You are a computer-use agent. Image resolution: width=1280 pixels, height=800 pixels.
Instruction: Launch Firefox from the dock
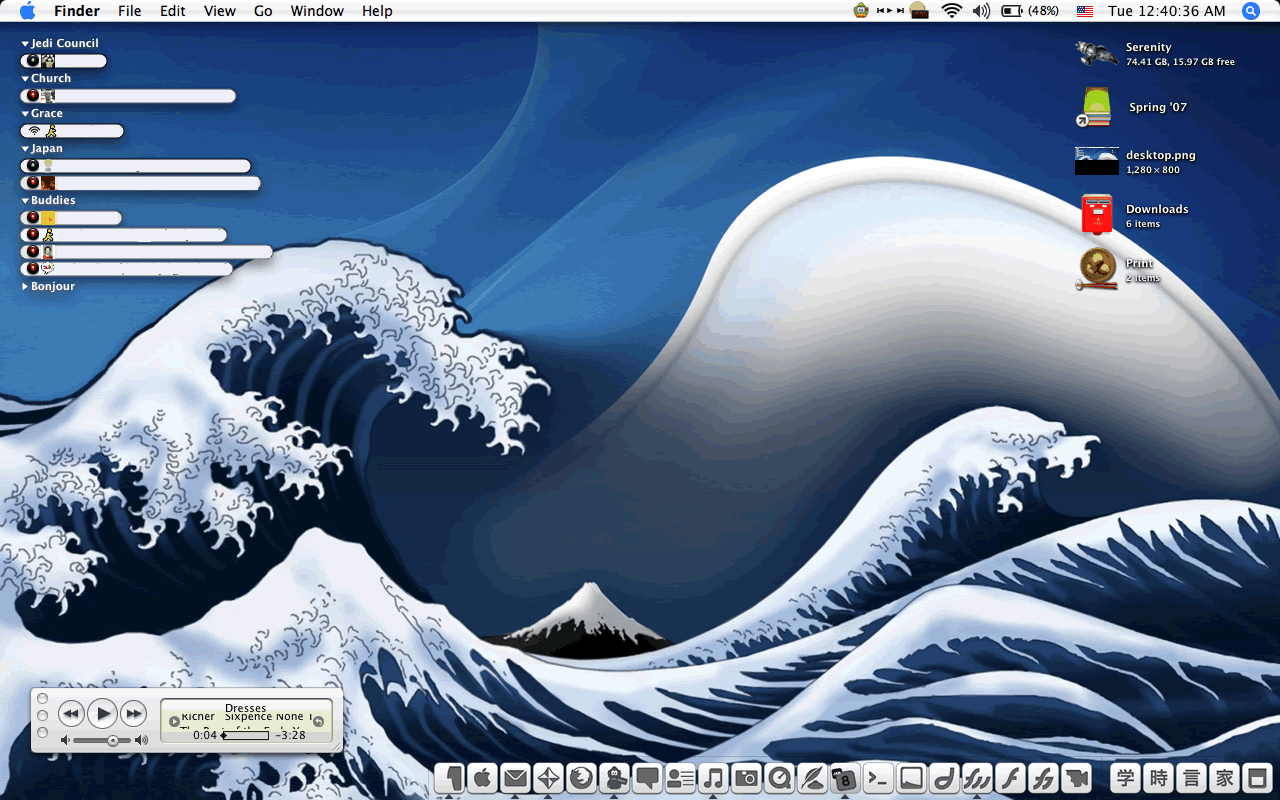pyautogui.click(x=581, y=777)
